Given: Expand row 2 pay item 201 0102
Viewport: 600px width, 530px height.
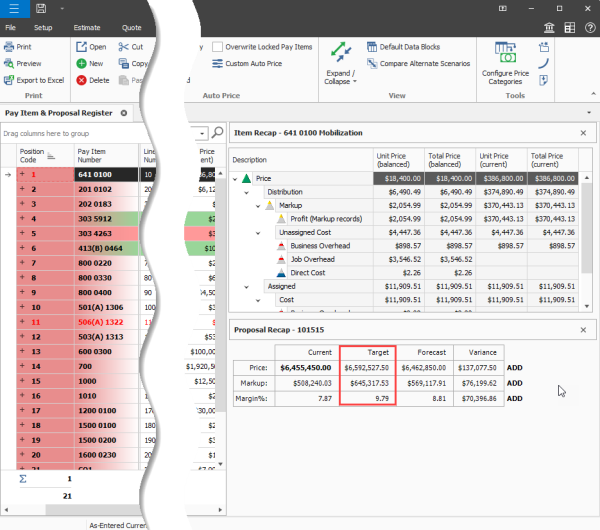Looking at the screenshot, I should point(22,189).
